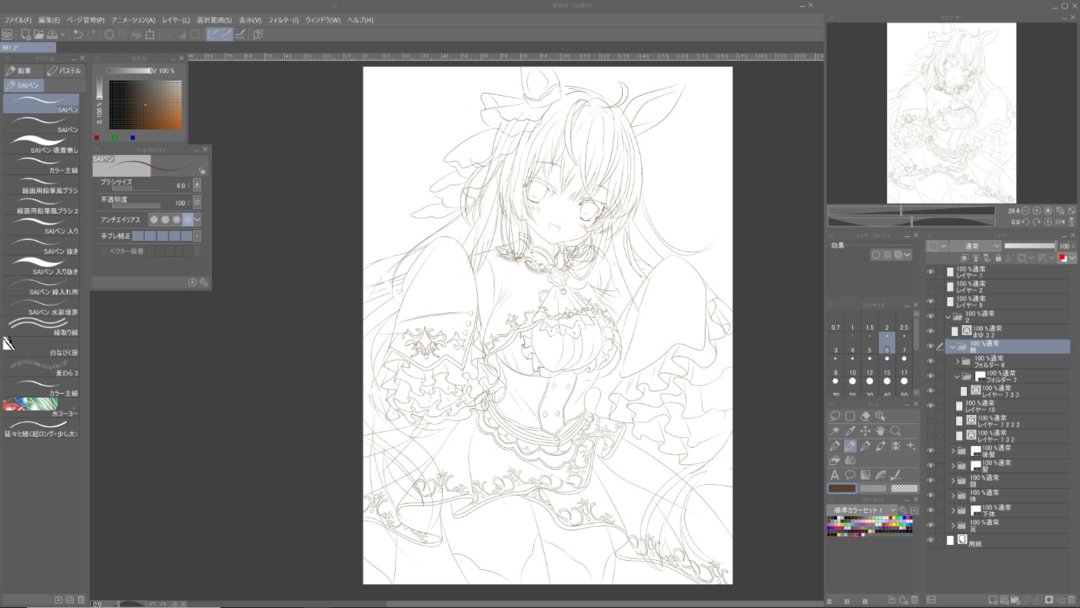This screenshot has width=1080, height=608.
Task: Click wrench icon in tool property panel
Action: [203, 282]
